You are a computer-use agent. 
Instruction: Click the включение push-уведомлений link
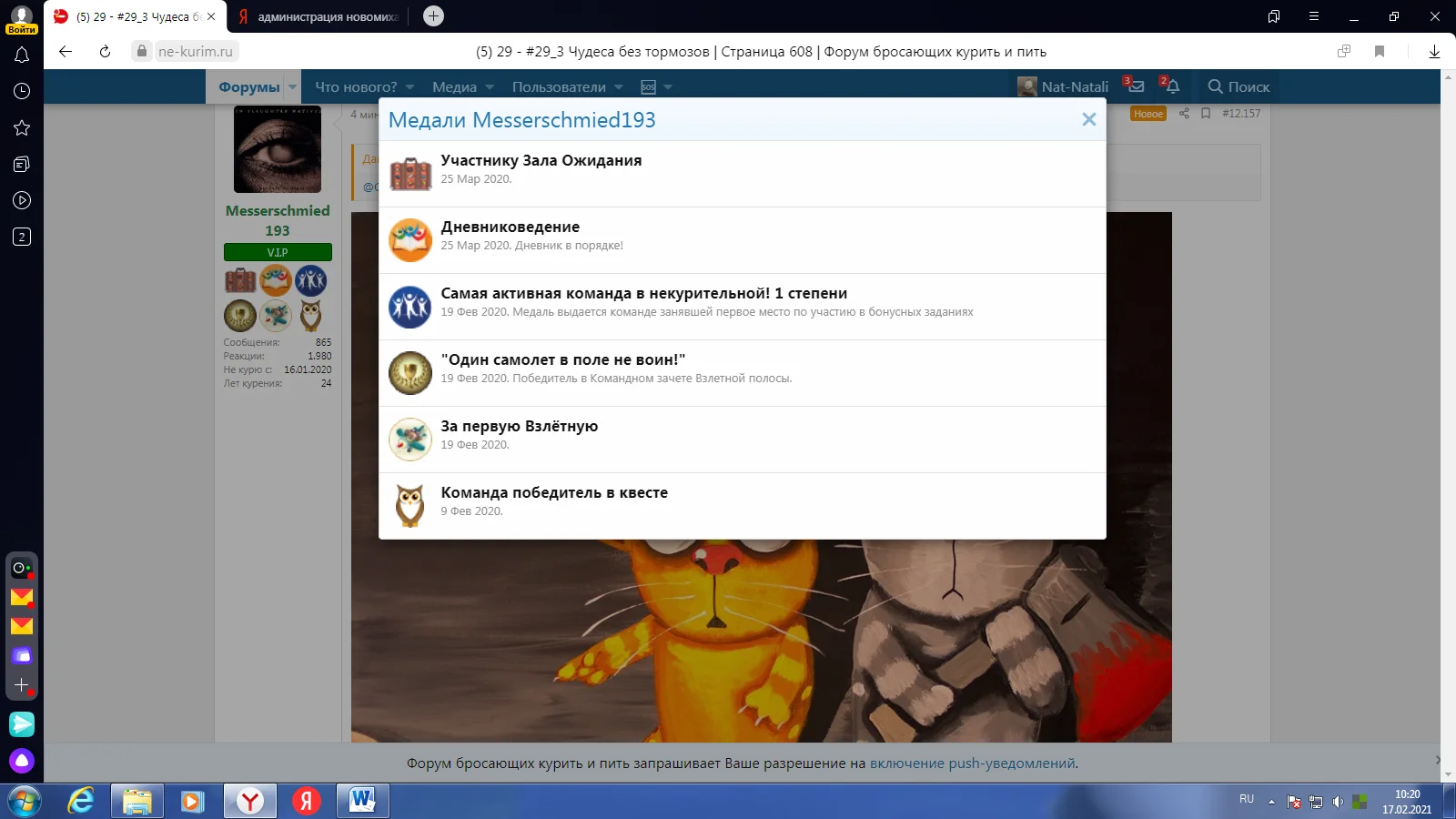[972, 763]
